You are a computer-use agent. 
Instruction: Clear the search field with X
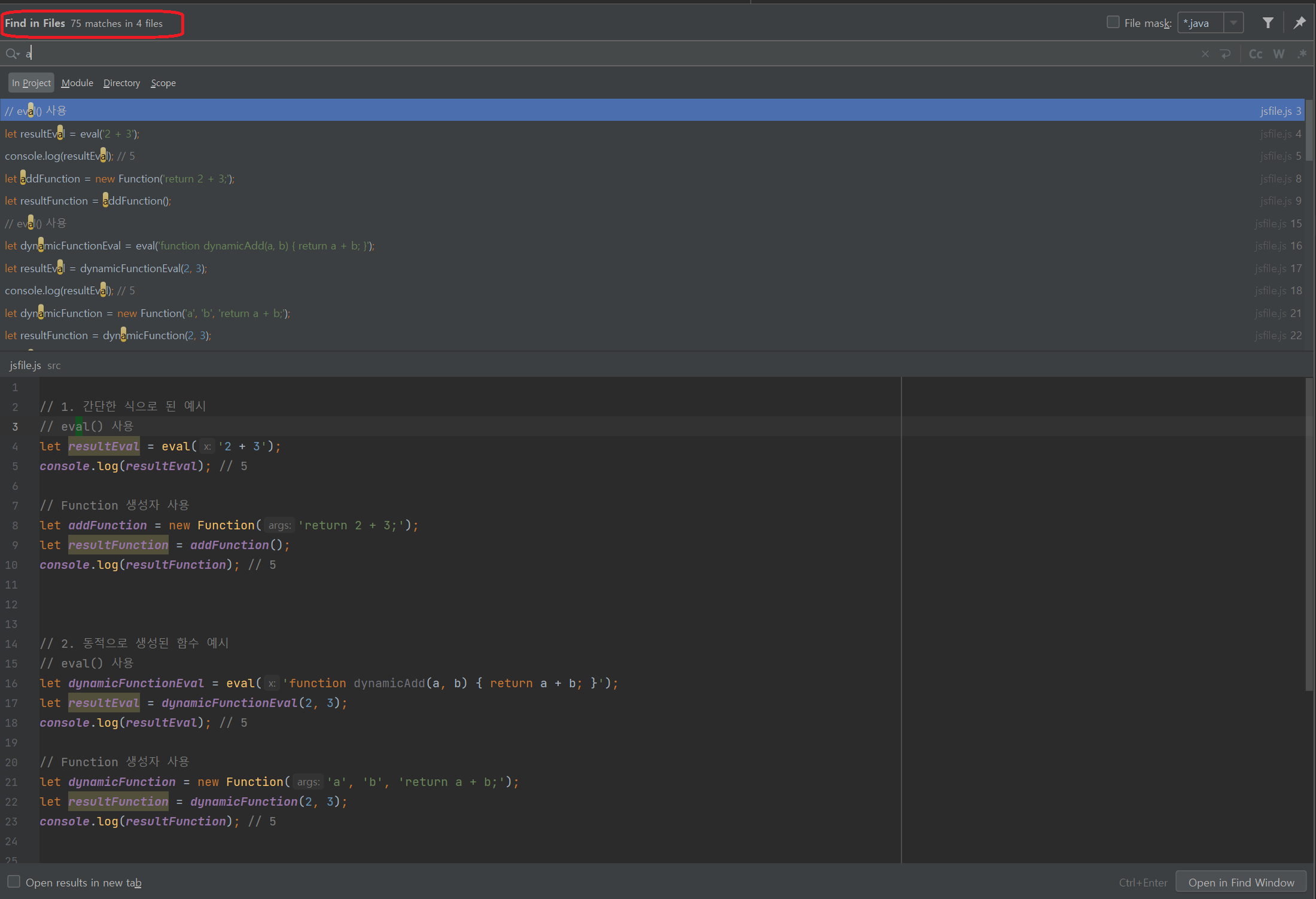coord(1205,54)
